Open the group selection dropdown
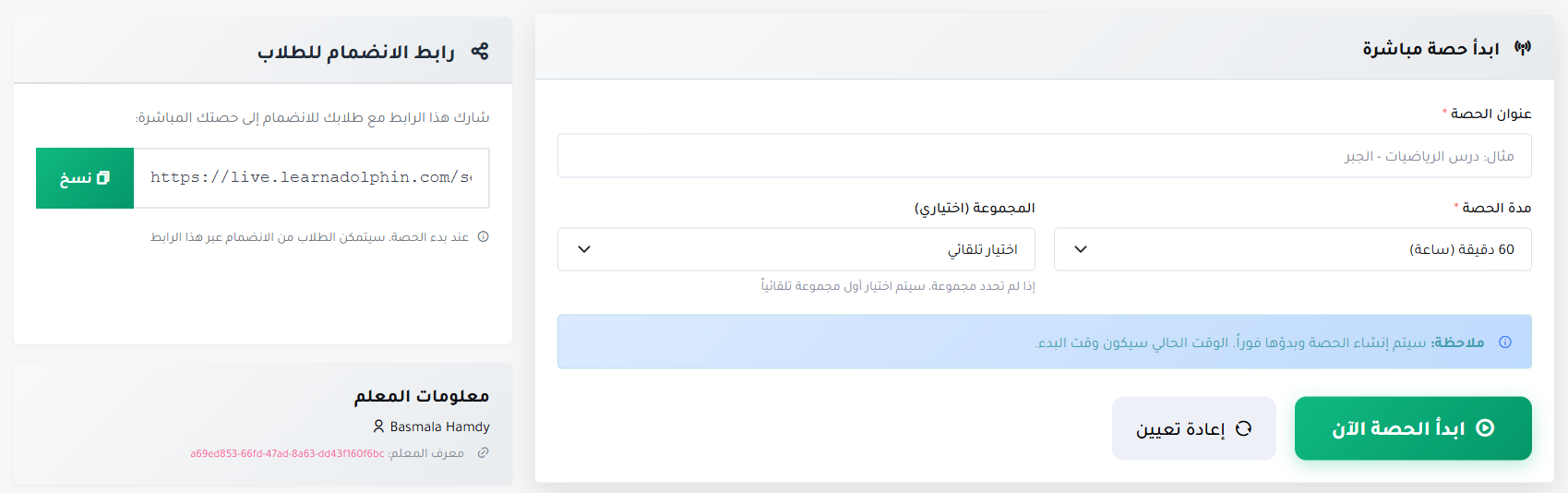This screenshot has height=493, width=1568. click(x=796, y=249)
